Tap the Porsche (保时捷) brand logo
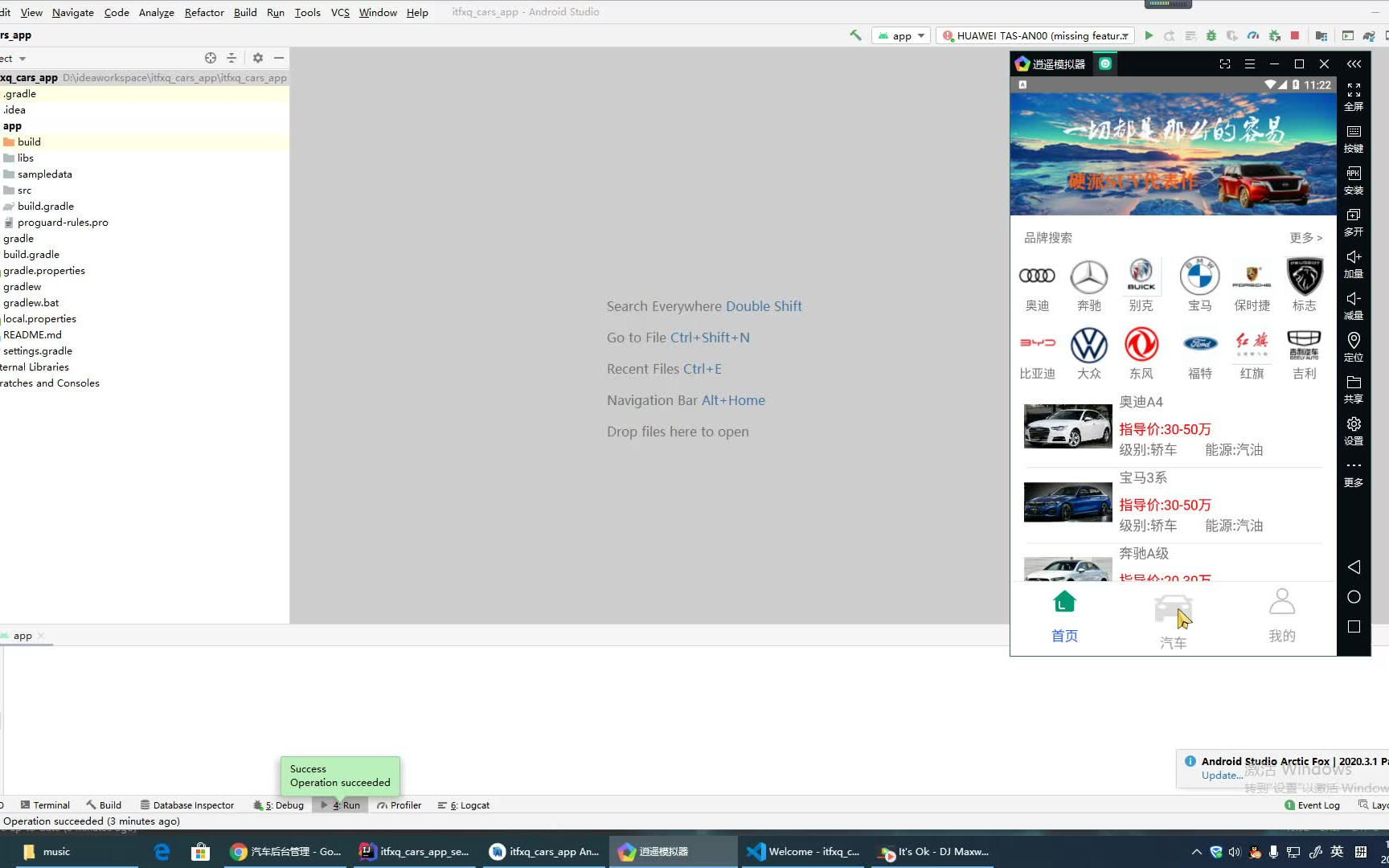The height and width of the screenshot is (868, 1389). click(1252, 276)
